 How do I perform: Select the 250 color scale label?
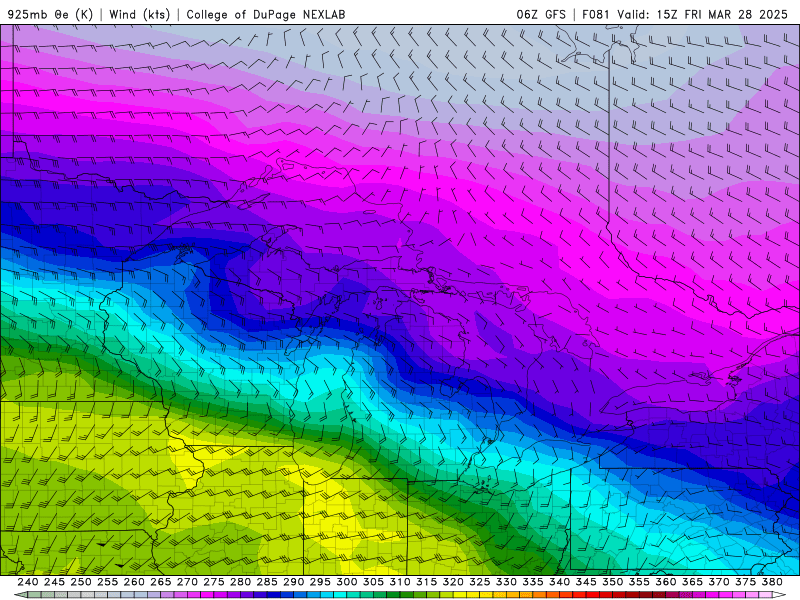pos(81,582)
